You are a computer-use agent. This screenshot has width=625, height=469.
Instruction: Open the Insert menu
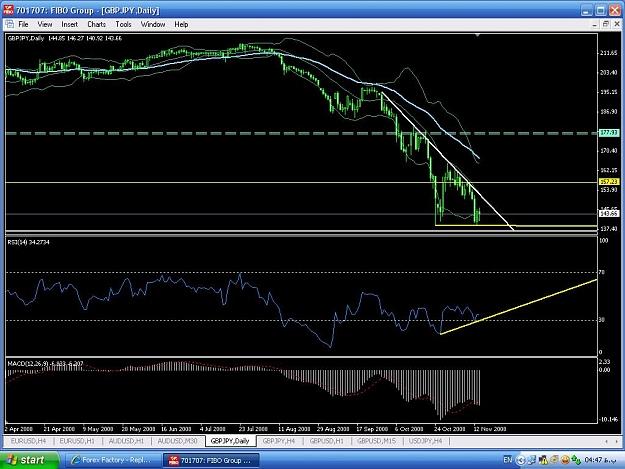point(69,24)
